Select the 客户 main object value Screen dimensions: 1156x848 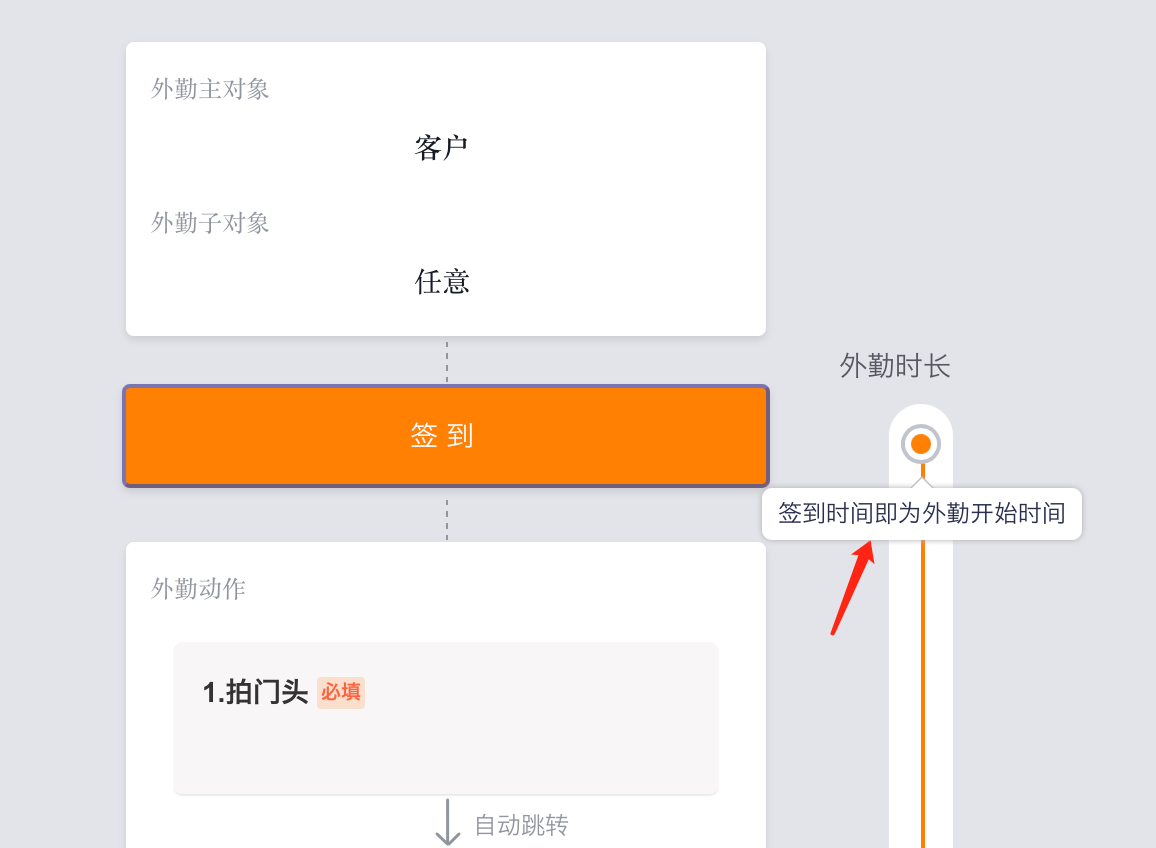tap(441, 148)
